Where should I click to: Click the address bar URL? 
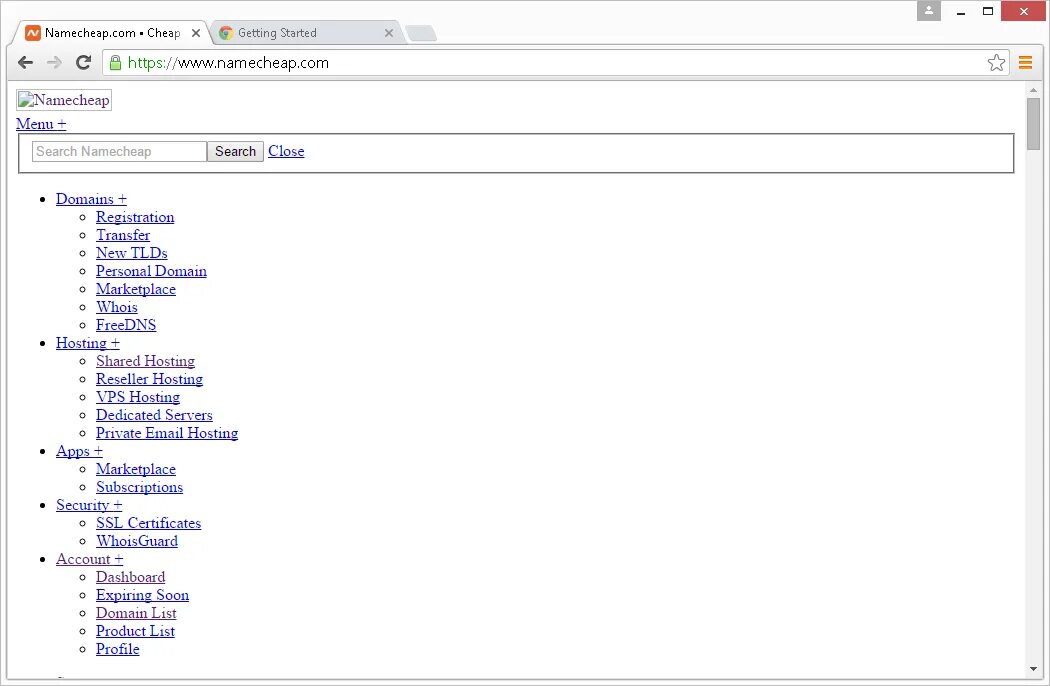[x=228, y=63]
